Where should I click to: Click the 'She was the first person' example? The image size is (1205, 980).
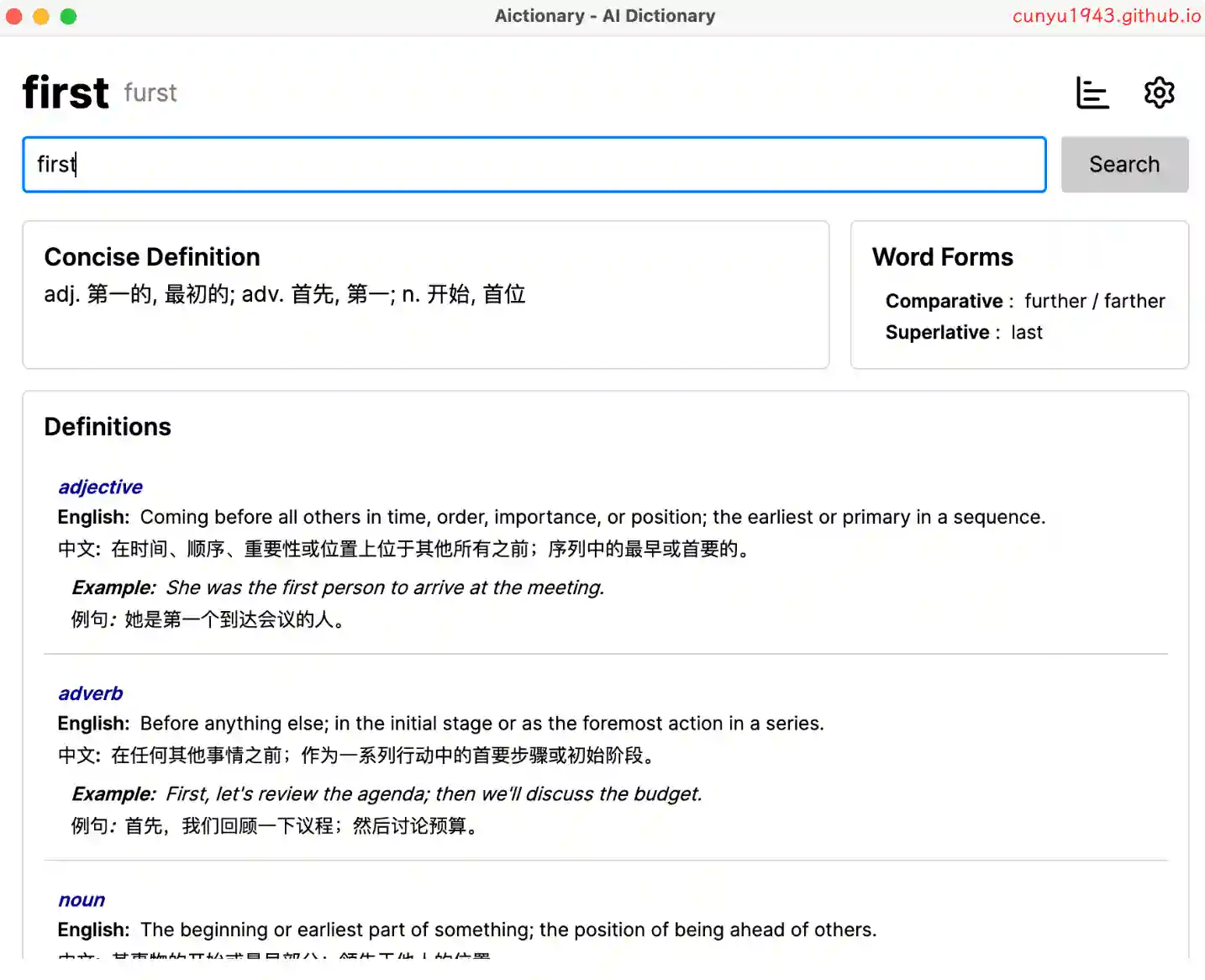384,587
